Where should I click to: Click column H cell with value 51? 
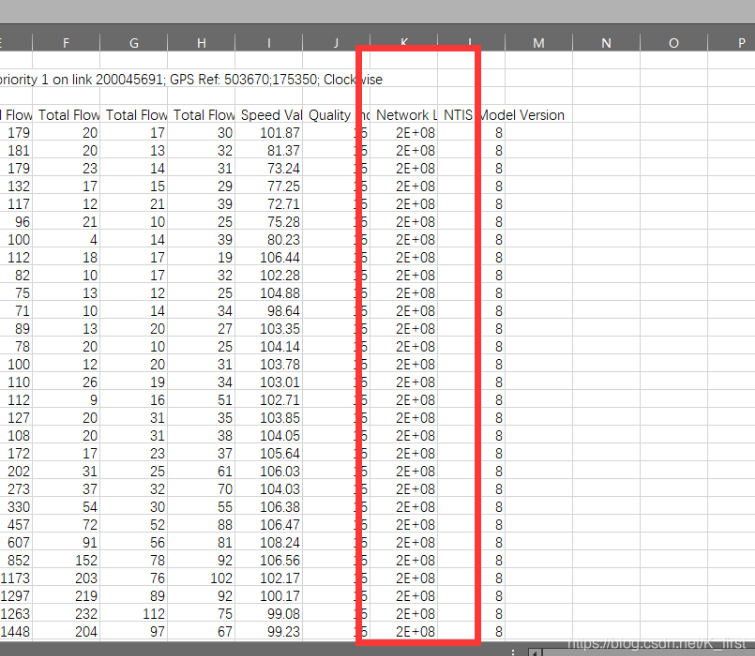[x=201, y=400]
